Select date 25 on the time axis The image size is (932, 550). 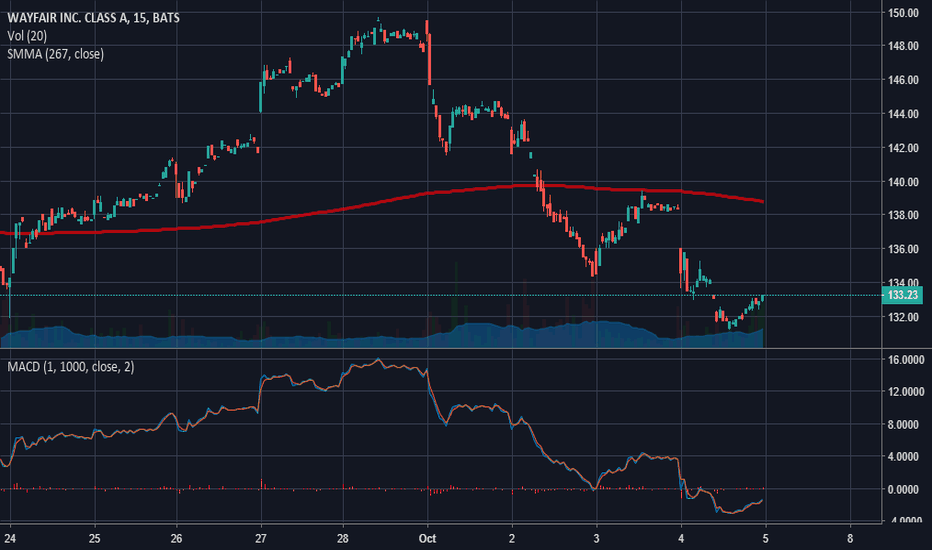(95, 538)
